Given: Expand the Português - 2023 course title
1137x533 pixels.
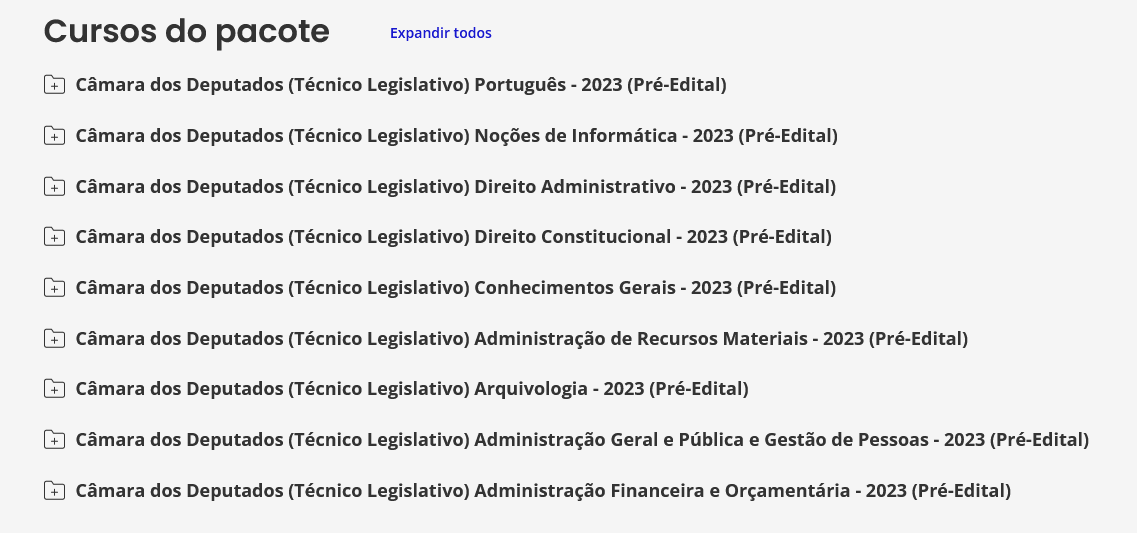Looking at the screenshot, I should pyautogui.click(x=401, y=85).
